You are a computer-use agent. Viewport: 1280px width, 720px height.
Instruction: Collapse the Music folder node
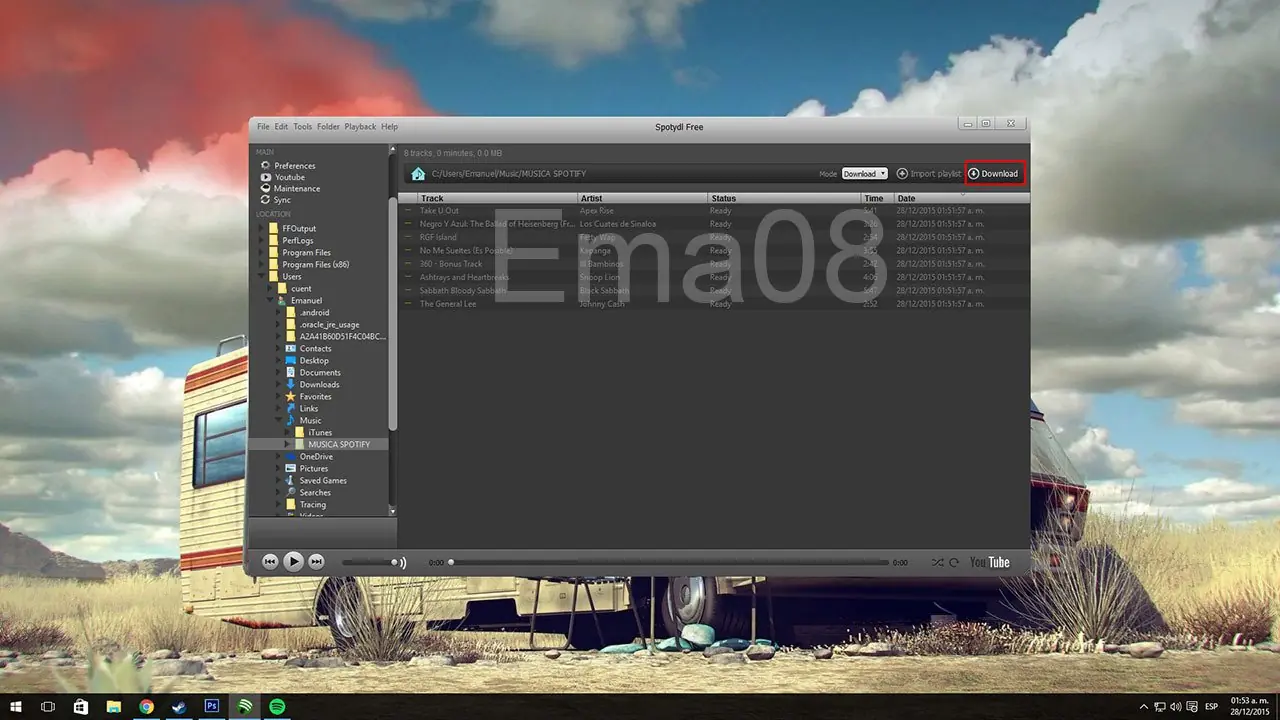(x=279, y=421)
